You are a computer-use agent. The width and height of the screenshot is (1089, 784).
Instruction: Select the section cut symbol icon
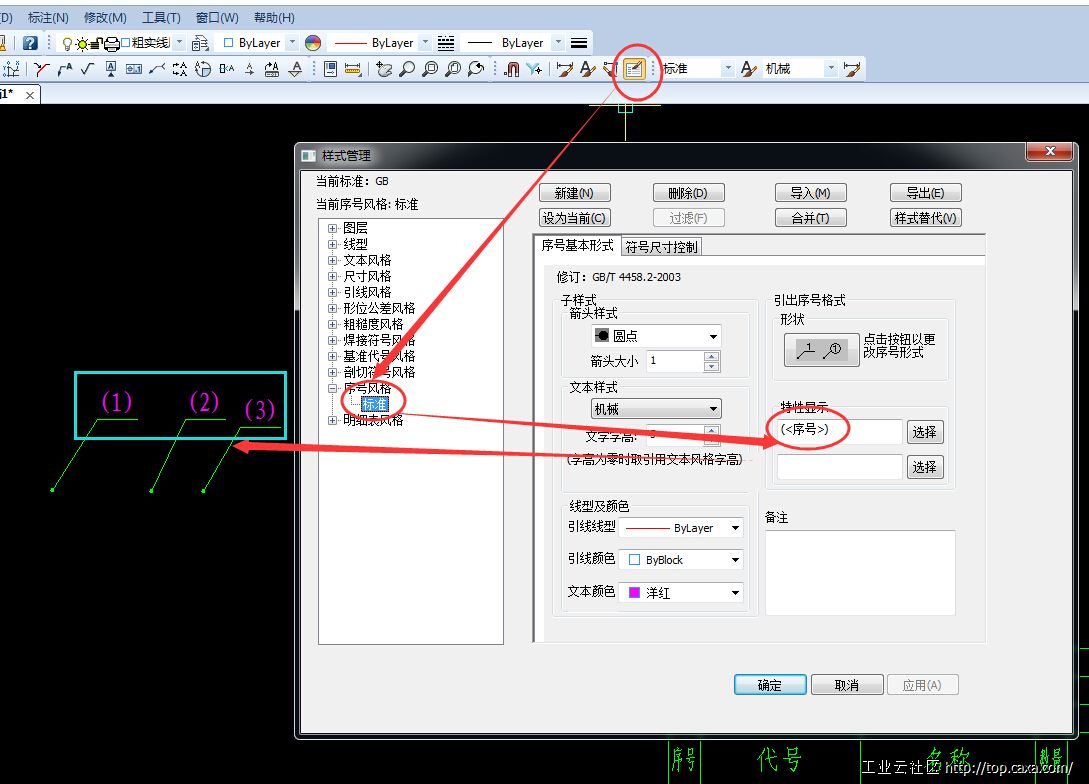pos(180,69)
